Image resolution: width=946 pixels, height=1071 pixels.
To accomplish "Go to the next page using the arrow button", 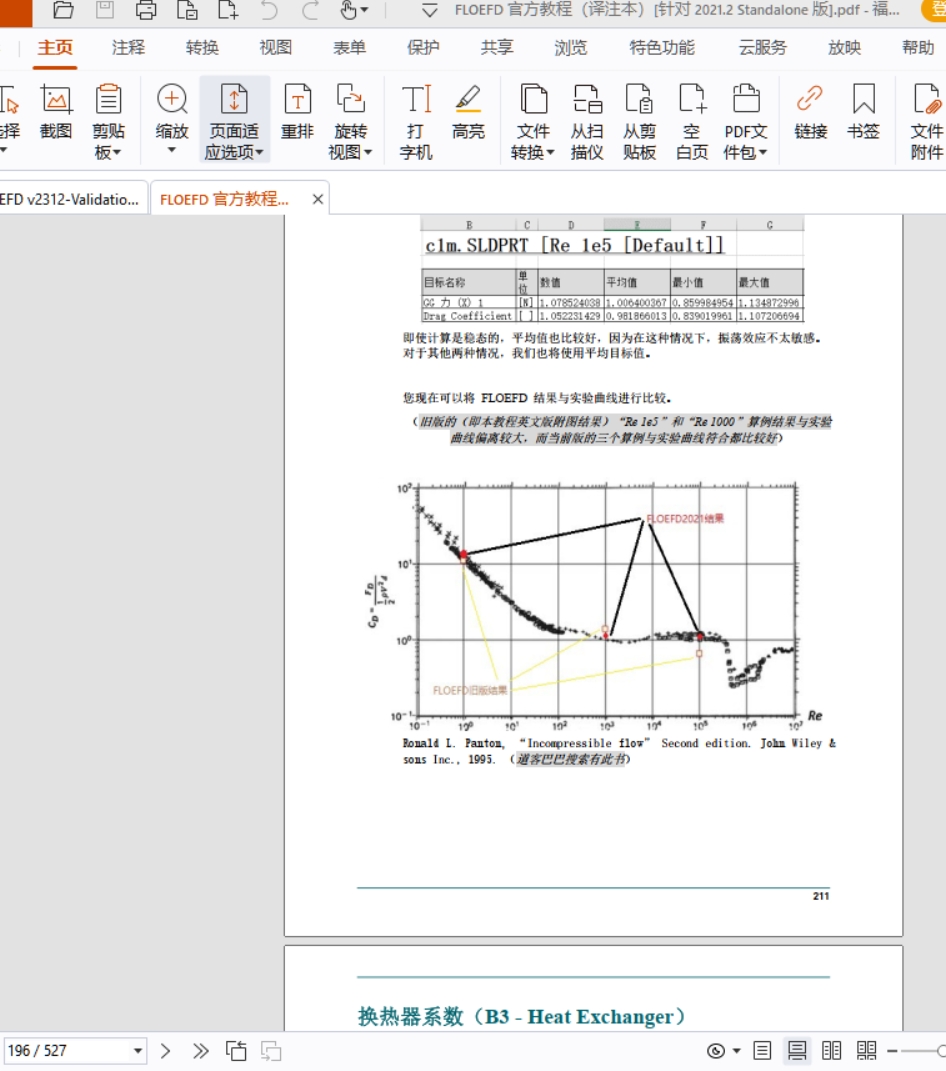I will click(166, 1050).
